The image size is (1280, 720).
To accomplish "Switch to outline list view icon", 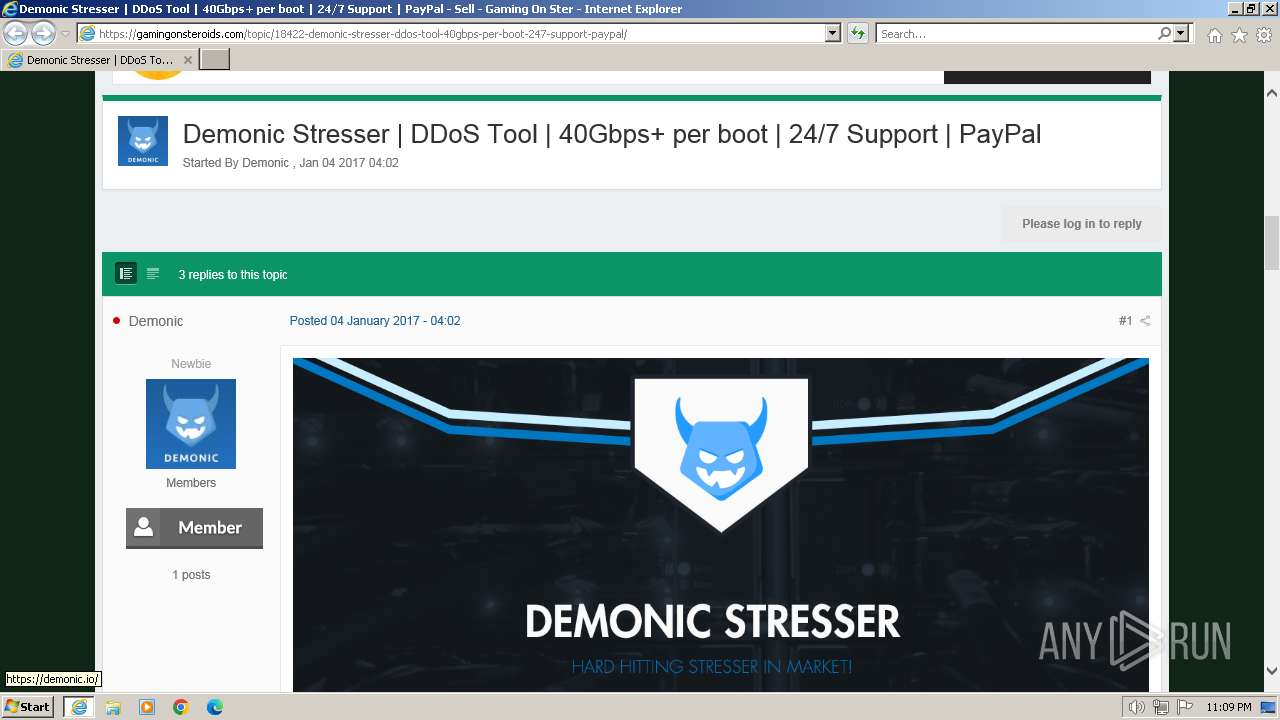I will (153, 273).
